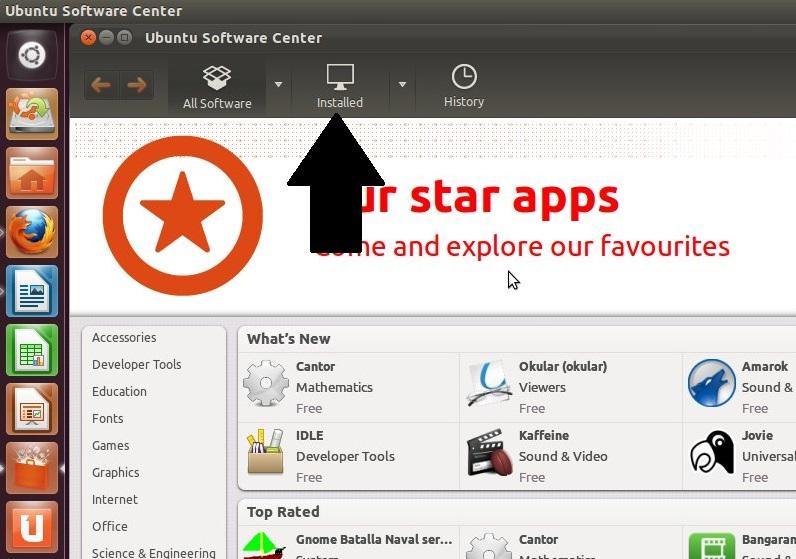Screen dimensions: 796x559
Task: Choose the Graphics category
Action: pyautogui.click(x=116, y=473)
